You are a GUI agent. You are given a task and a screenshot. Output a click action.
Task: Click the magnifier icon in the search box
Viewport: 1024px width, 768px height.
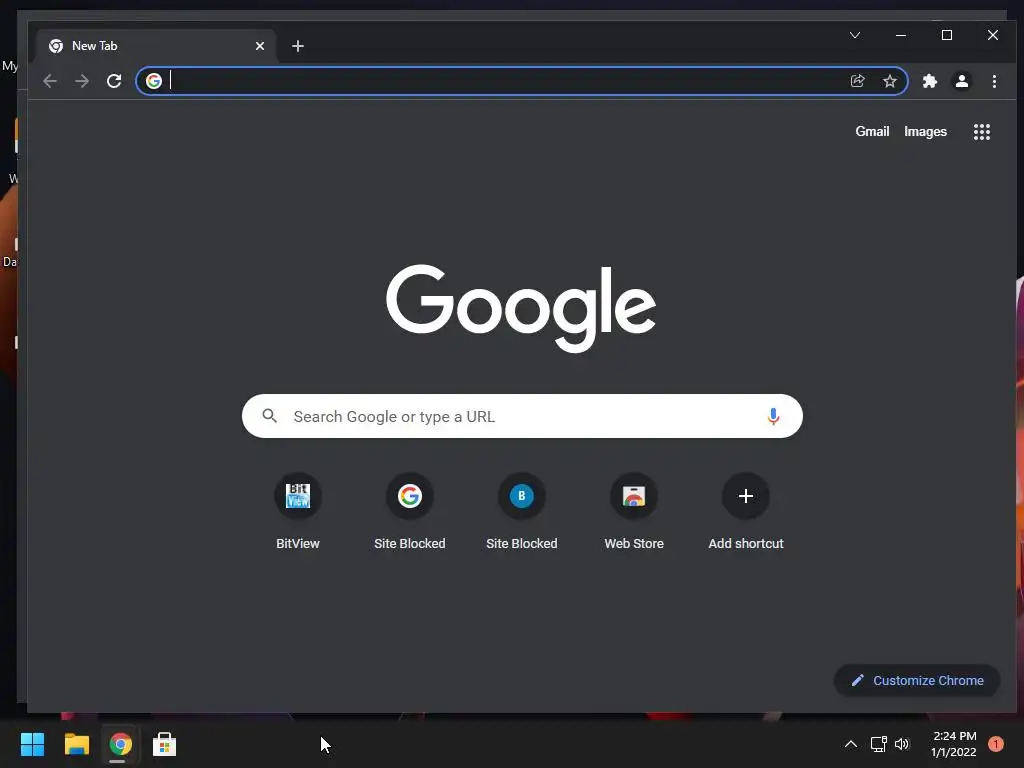tap(270, 415)
